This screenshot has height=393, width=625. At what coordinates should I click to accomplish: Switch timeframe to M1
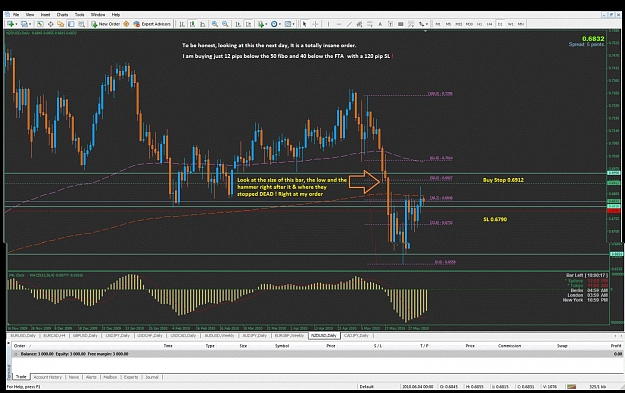438,24
